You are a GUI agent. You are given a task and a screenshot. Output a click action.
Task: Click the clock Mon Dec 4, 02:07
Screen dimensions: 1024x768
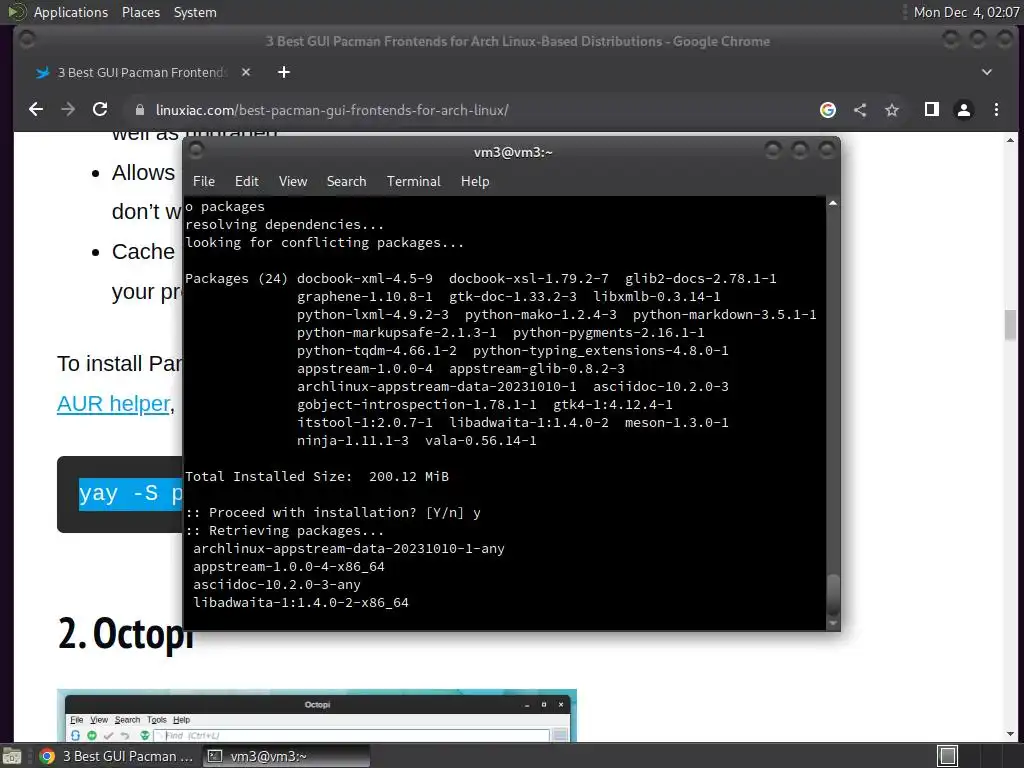pyautogui.click(x=966, y=12)
